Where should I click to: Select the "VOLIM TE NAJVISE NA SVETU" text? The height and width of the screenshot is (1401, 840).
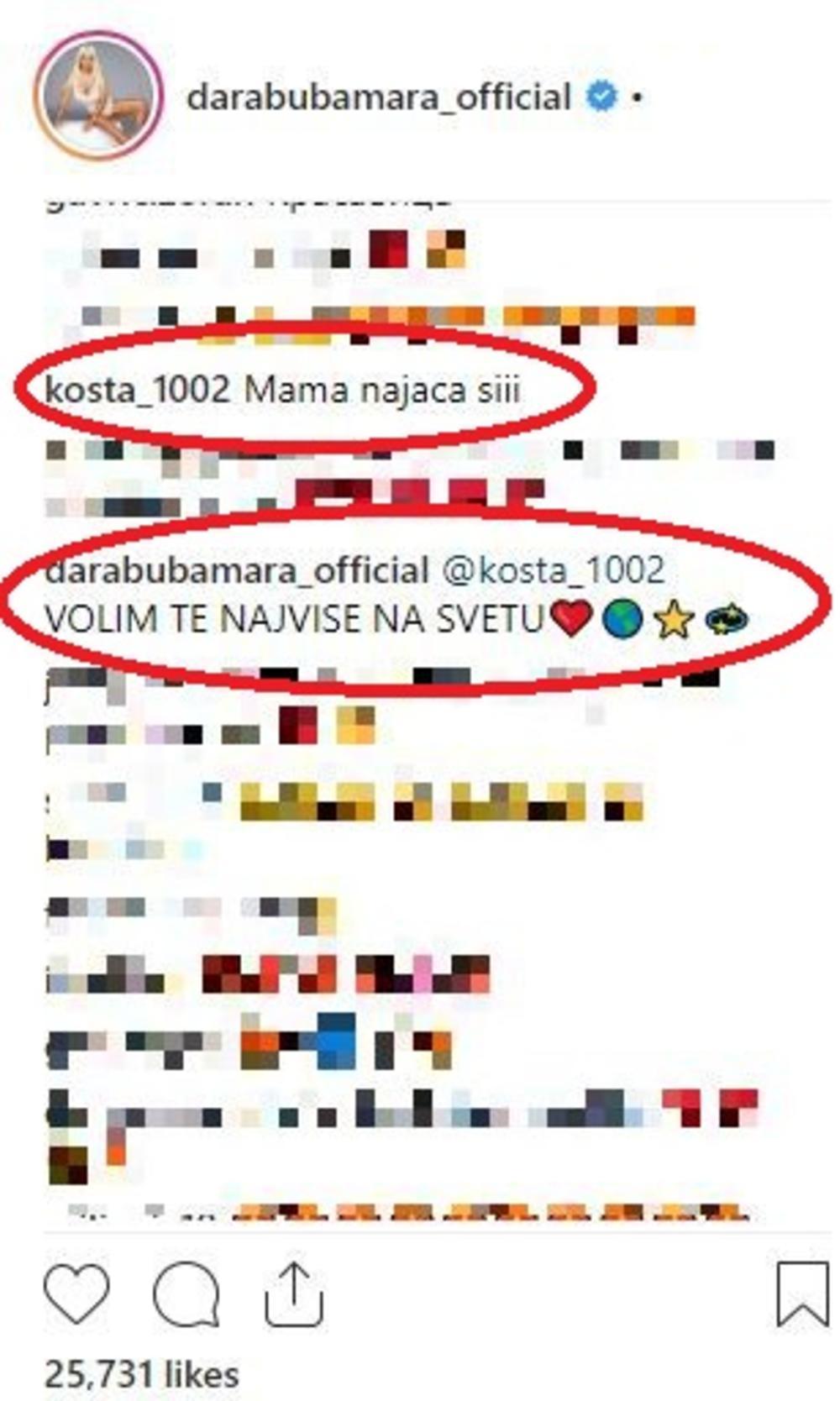(x=296, y=619)
